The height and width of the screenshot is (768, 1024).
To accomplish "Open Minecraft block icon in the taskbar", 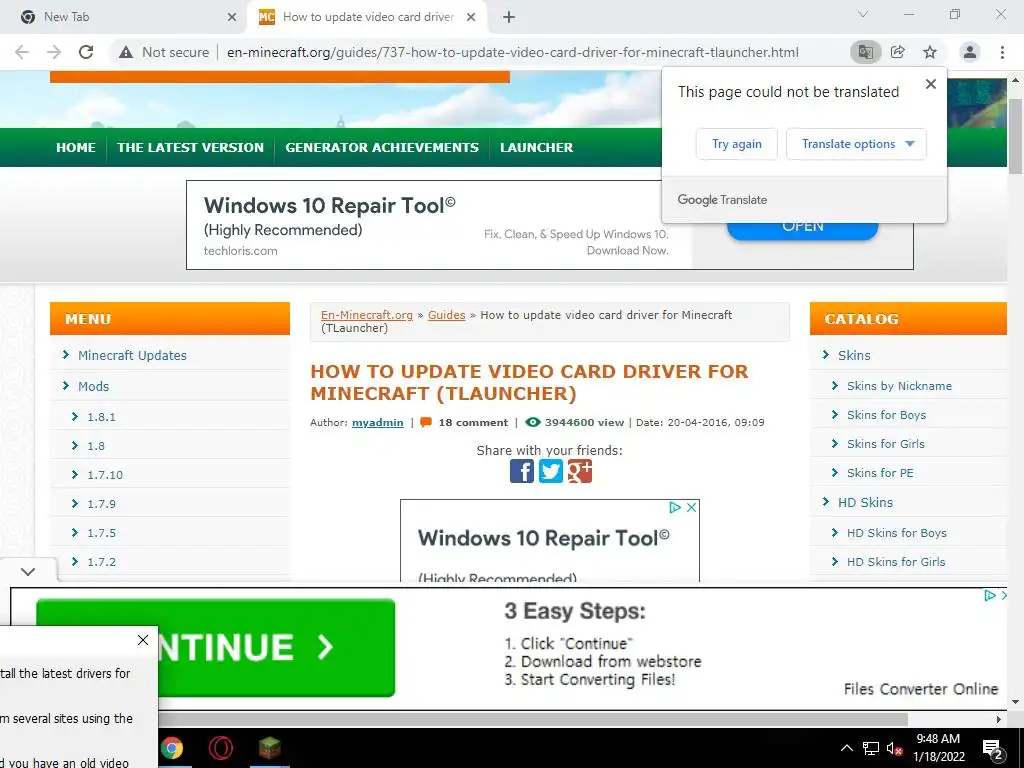I will 269,748.
